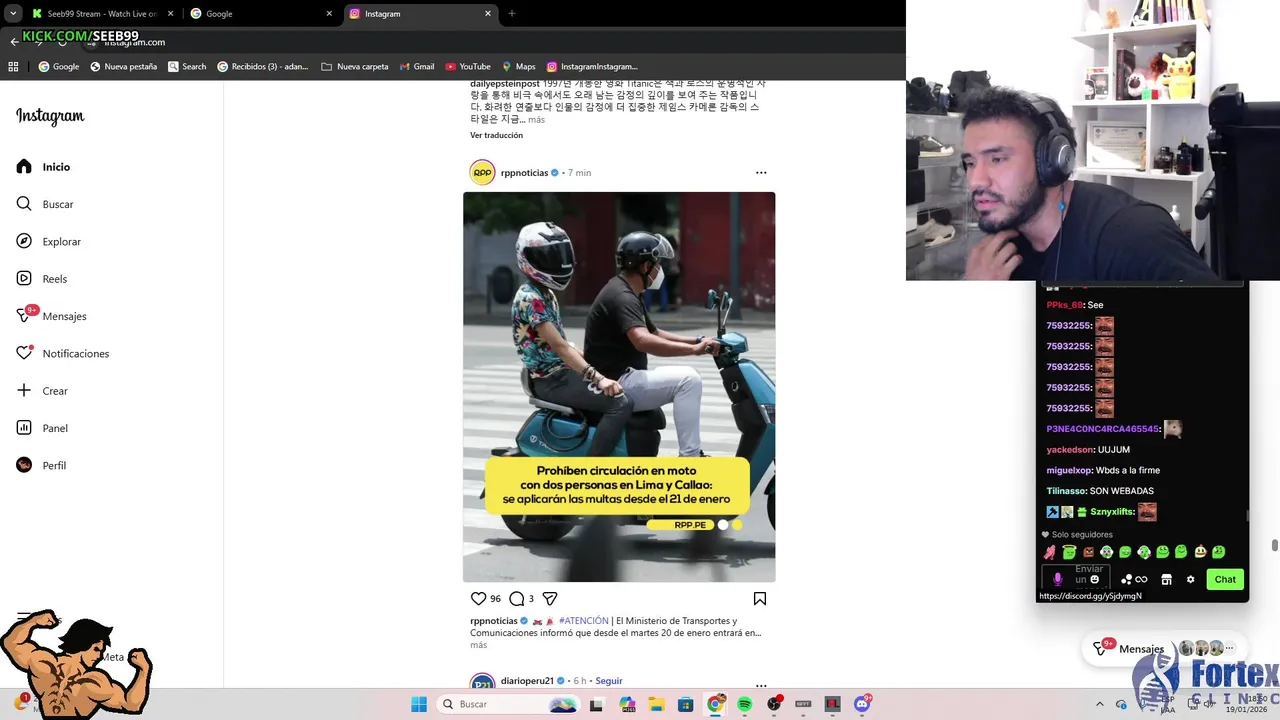Image resolution: width=1280 pixels, height=720 pixels.
Task: Pick the pink praying hands emote
Action: click(x=1050, y=552)
